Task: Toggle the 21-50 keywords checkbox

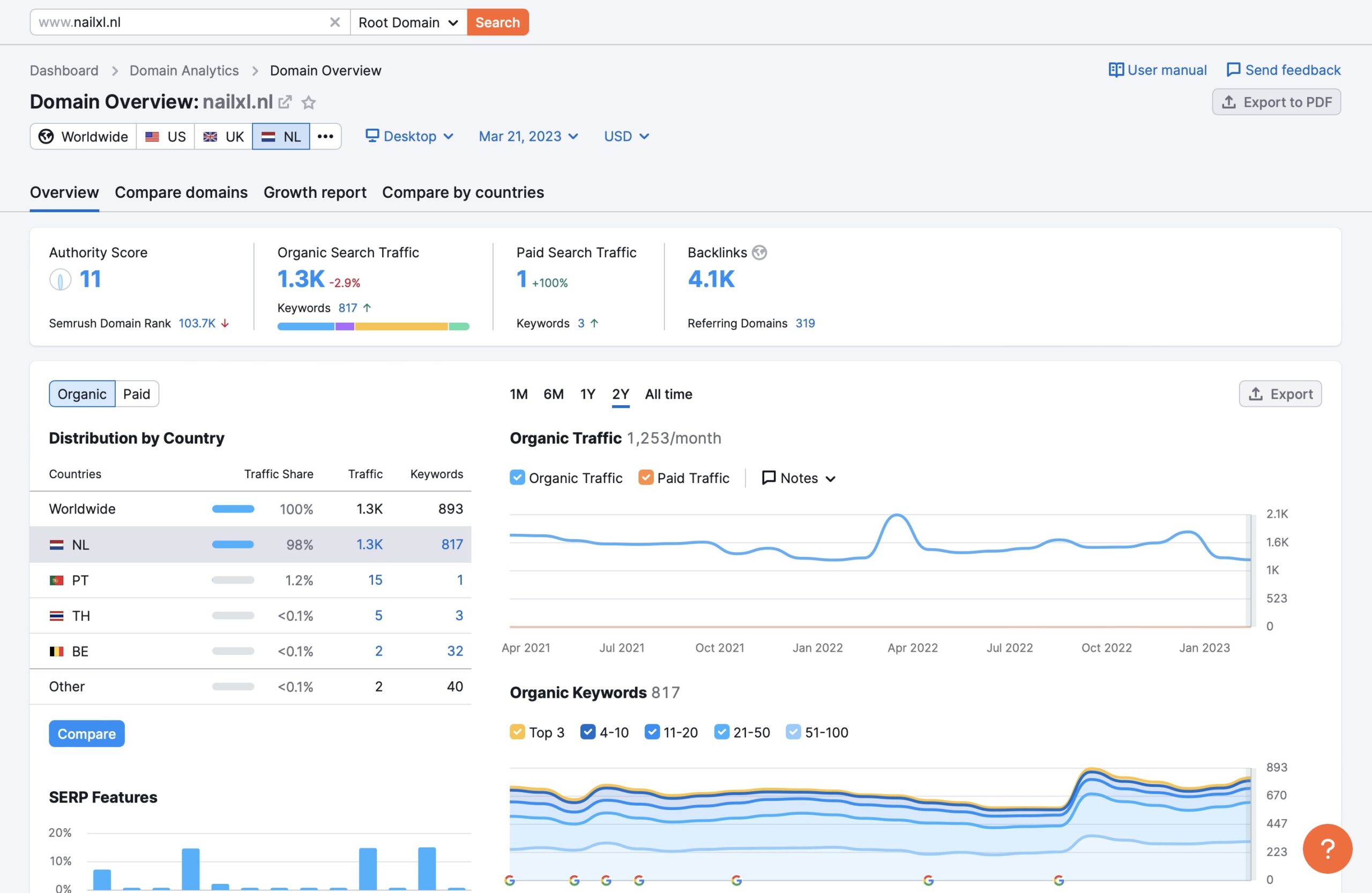Action: click(x=722, y=732)
